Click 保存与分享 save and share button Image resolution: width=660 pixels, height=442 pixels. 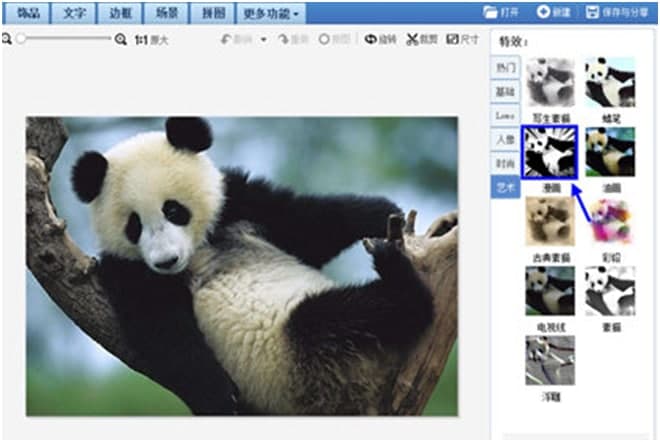click(x=592, y=12)
